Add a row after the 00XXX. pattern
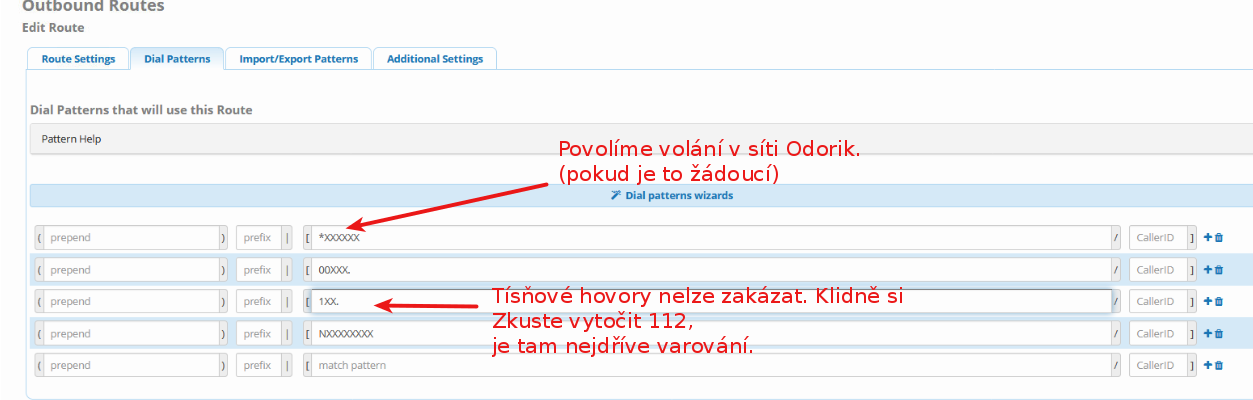1253x400 pixels. click(1208, 270)
